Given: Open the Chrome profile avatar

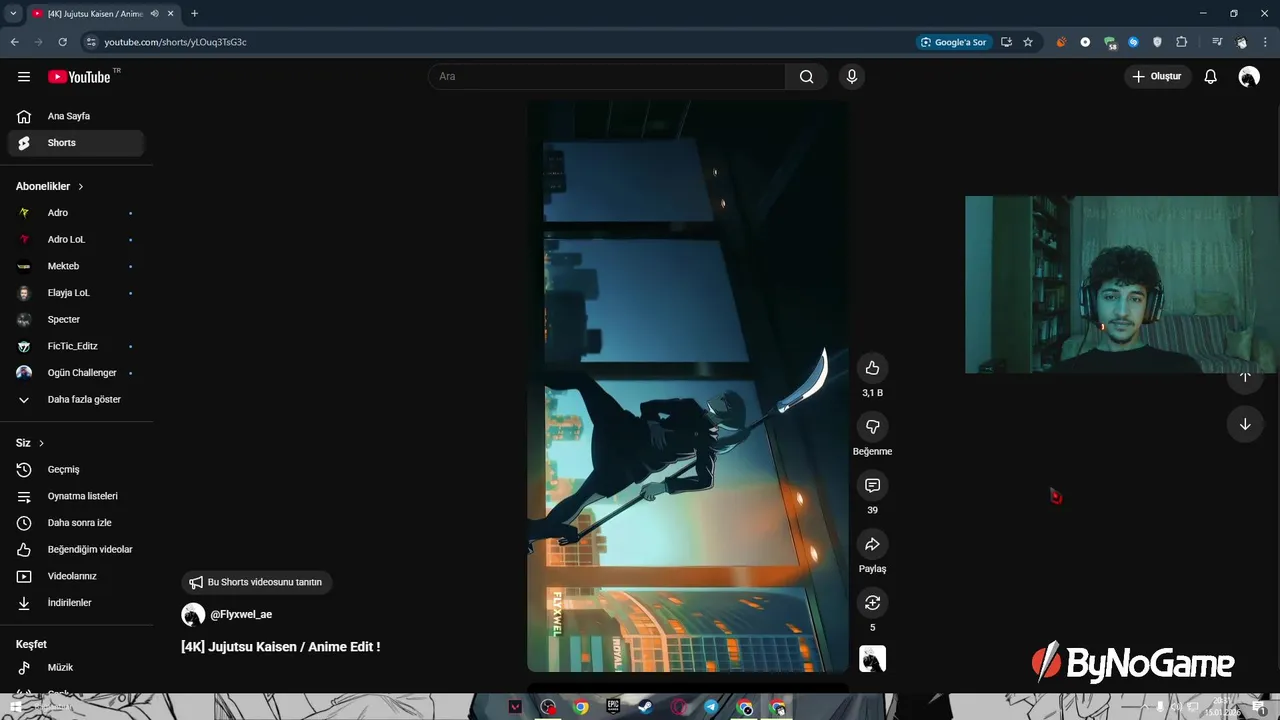Looking at the screenshot, I should click(x=1241, y=42).
